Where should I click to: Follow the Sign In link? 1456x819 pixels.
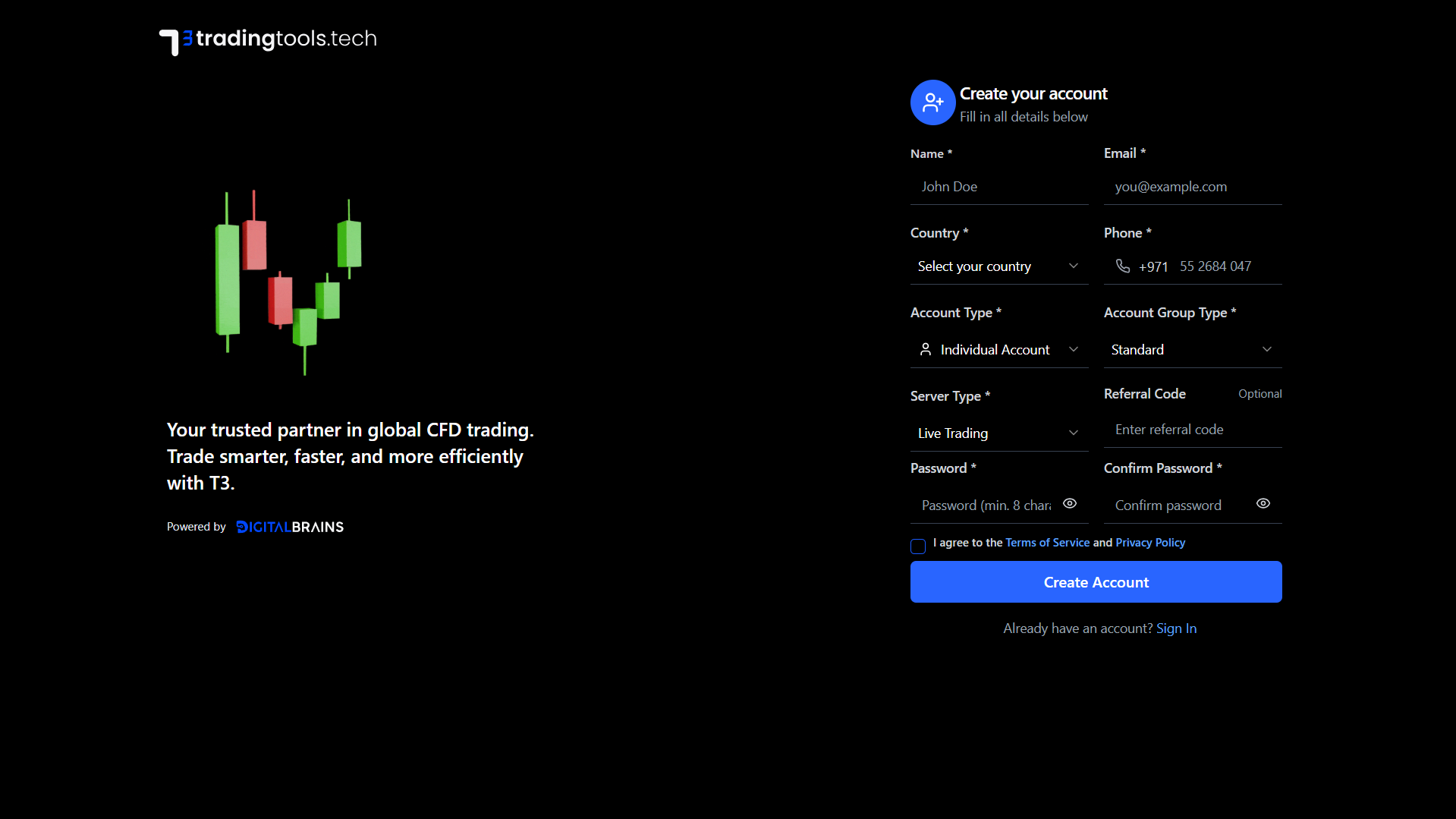tap(1176, 628)
